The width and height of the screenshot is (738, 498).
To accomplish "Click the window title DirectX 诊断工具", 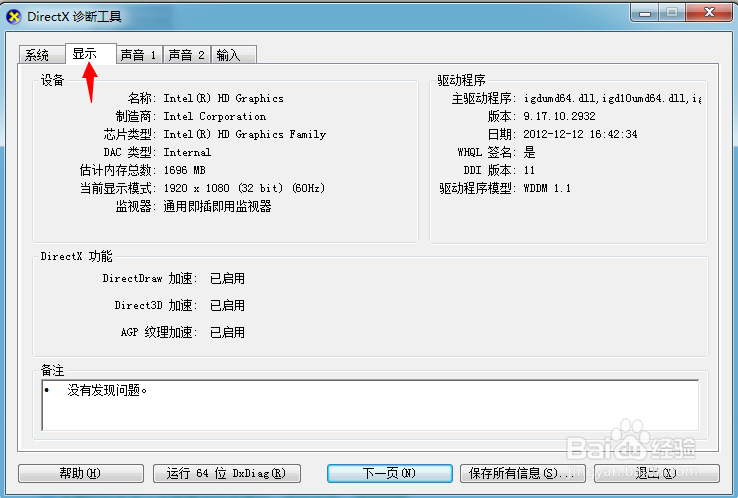I will pos(74,17).
